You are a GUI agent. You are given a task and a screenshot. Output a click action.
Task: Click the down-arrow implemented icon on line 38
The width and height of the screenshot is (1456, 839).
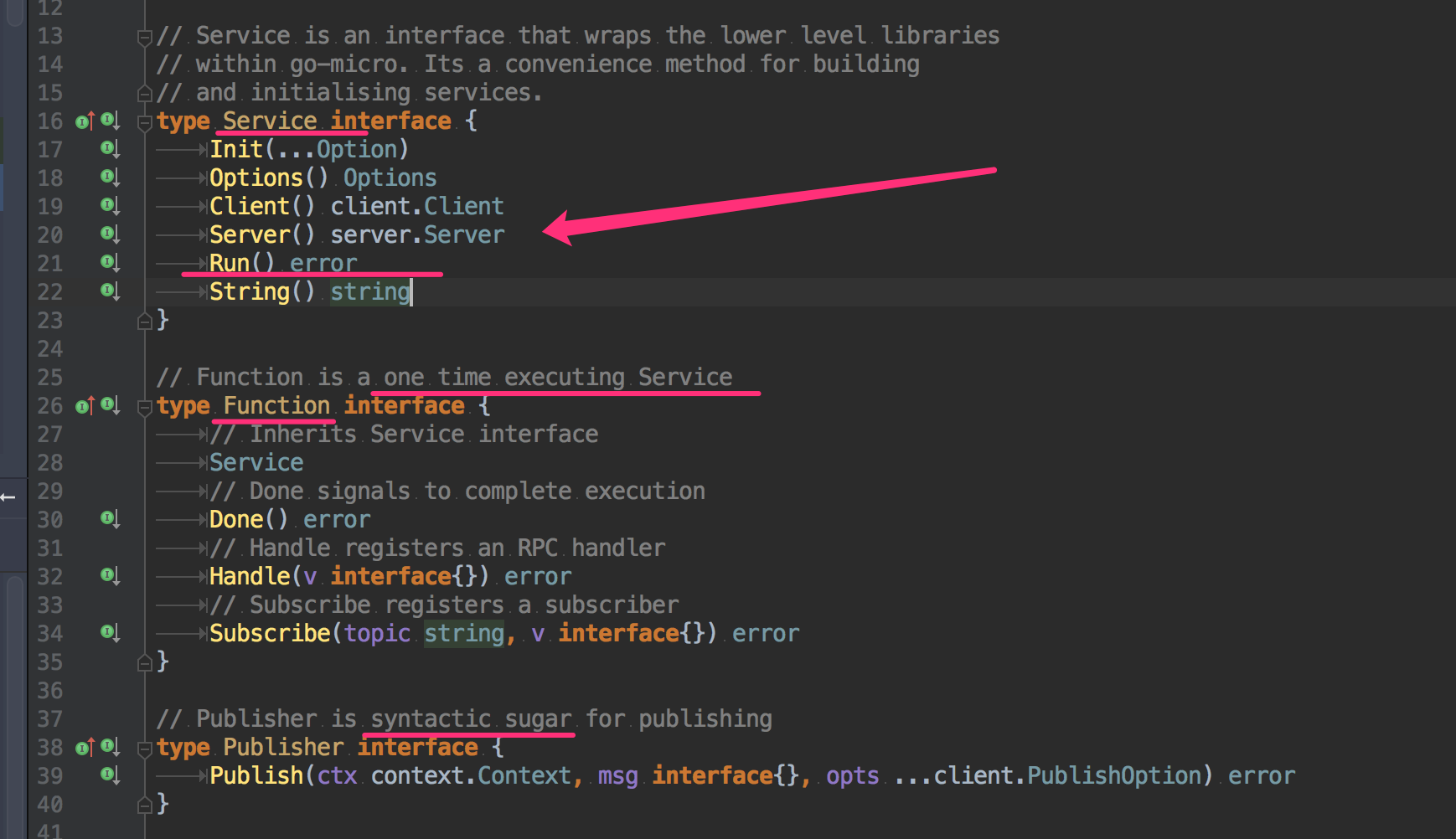[111, 748]
